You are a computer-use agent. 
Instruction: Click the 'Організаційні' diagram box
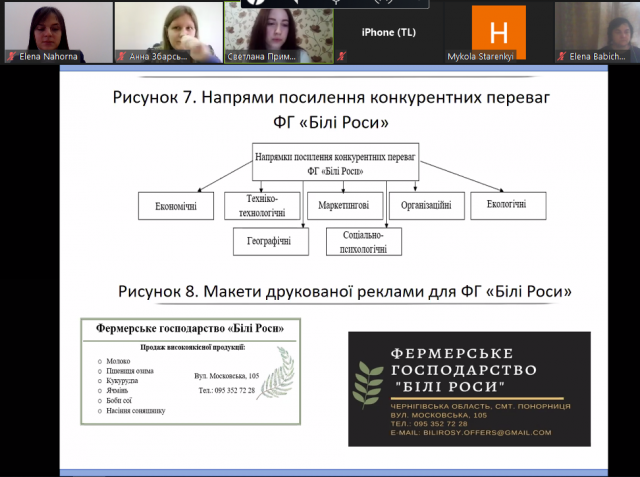[x=427, y=206]
